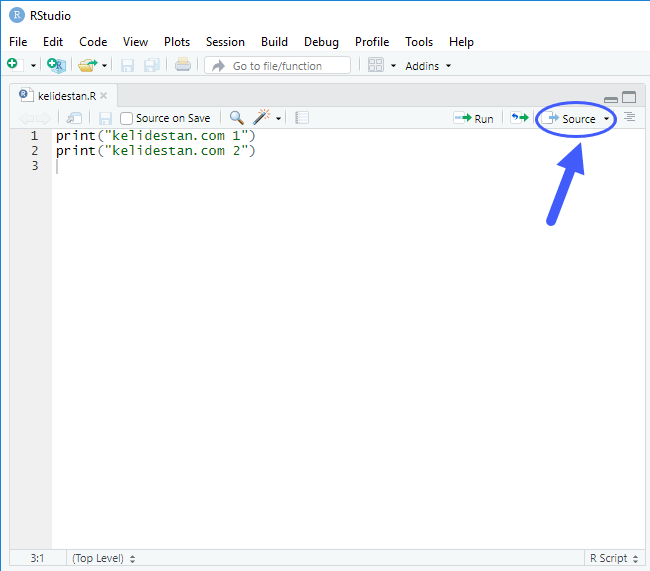
Task: Click the Save All documents icon
Action: pos(152,66)
